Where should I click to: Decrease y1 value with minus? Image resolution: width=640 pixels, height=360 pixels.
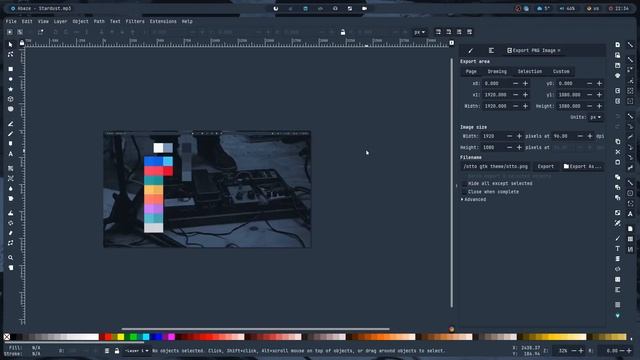(589, 95)
